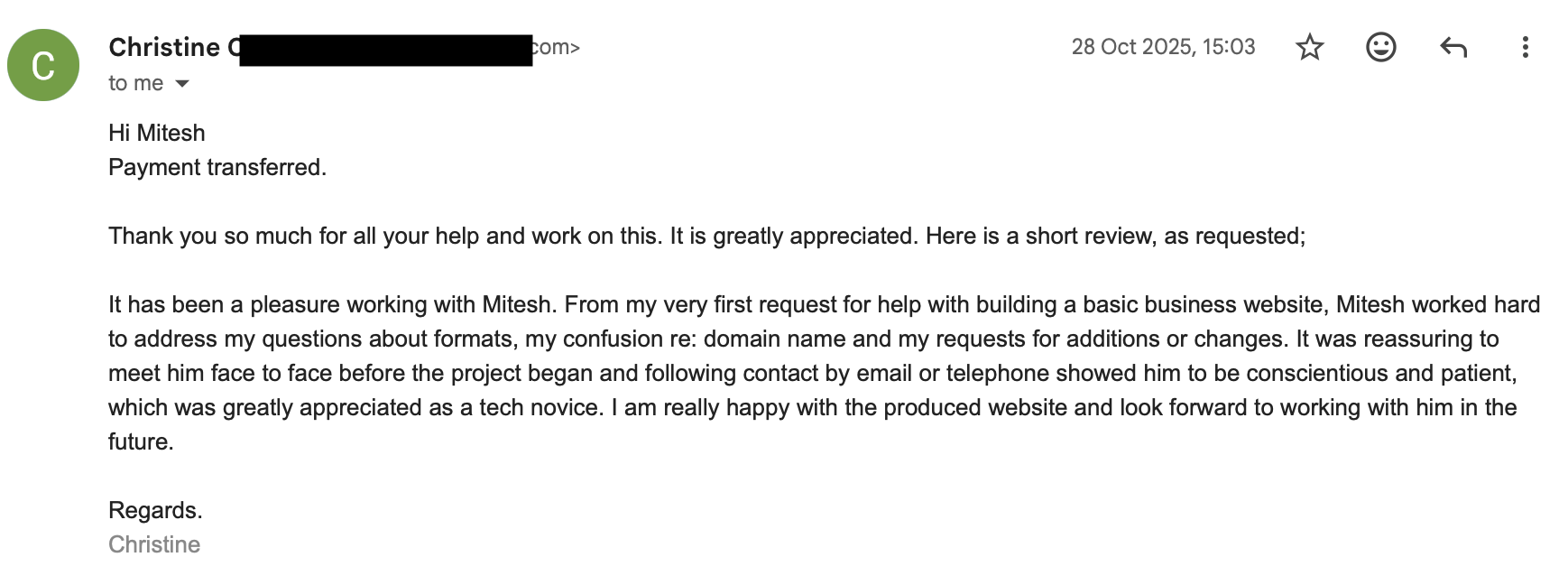Viewport: 1568px width, 585px height.
Task: Click the smiley face reaction control
Action: [x=1379, y=48]
